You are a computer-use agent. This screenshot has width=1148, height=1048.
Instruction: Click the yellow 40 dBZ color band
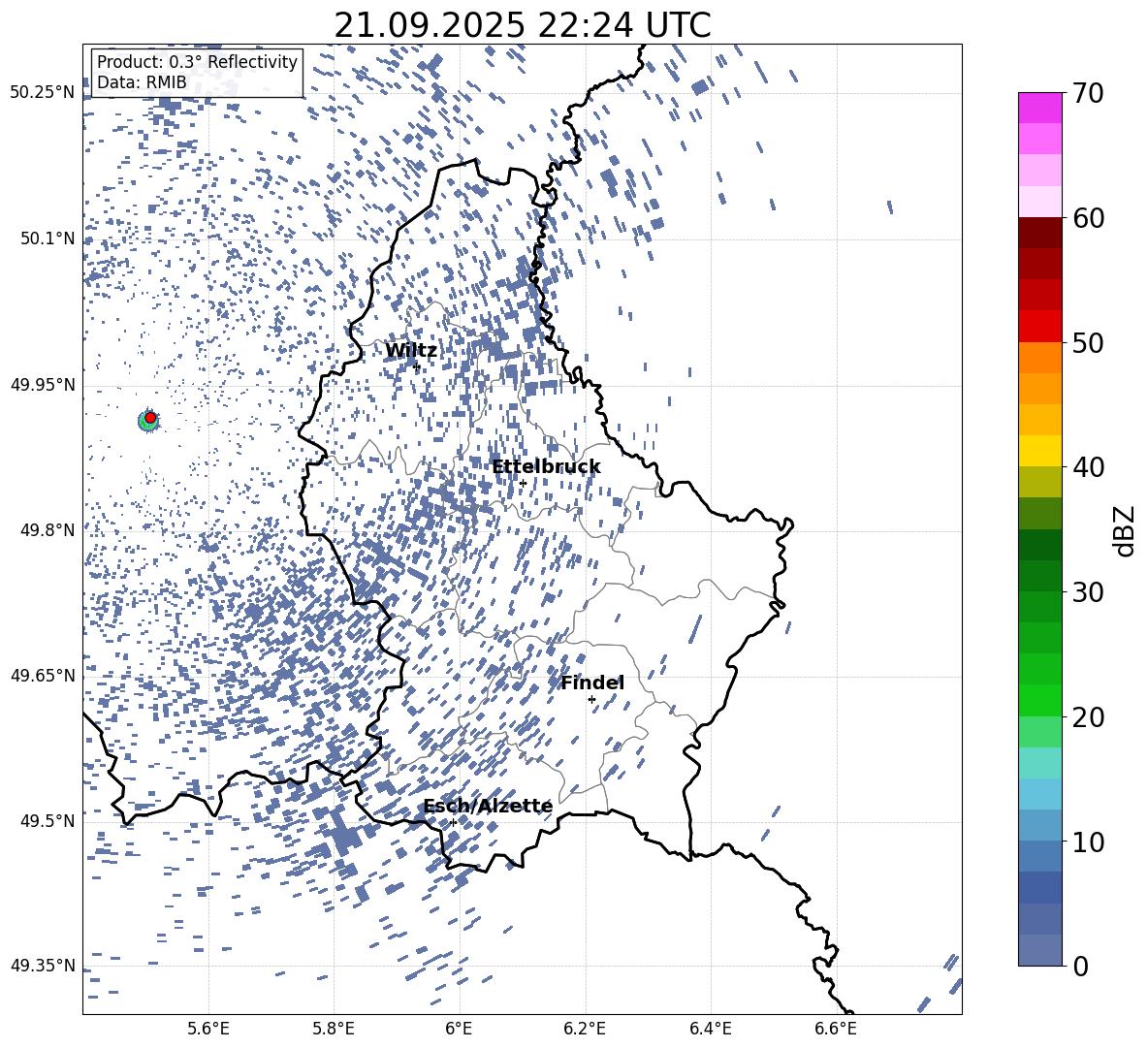[x=1040, y=451]
